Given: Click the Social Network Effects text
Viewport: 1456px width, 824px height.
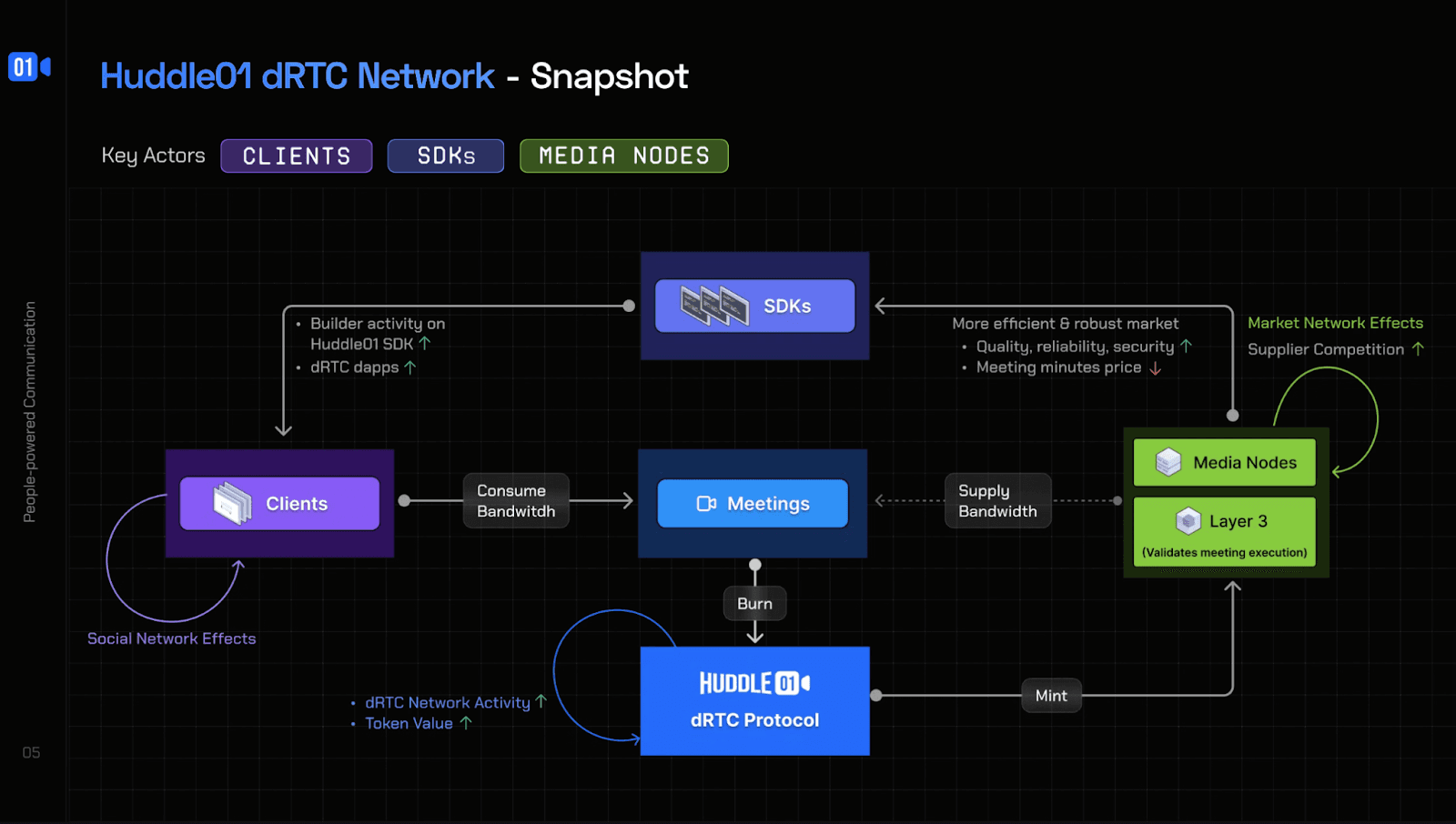Looking at the screenshot, I should pos(172,638).
